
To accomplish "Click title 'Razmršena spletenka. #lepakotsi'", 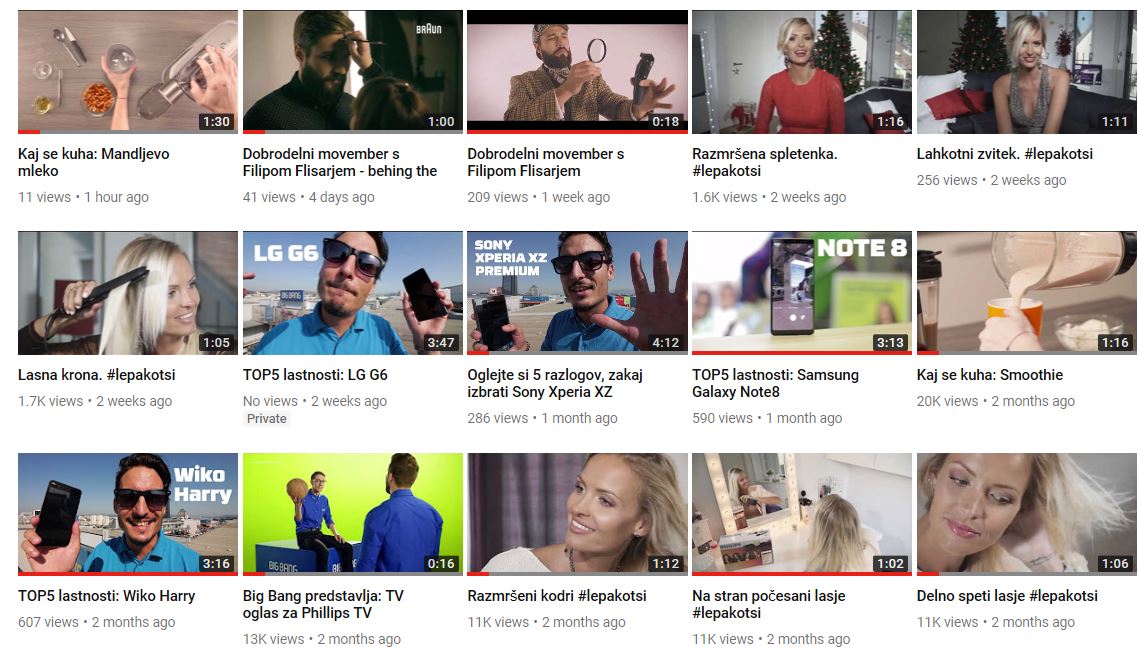I will (765, 162).
